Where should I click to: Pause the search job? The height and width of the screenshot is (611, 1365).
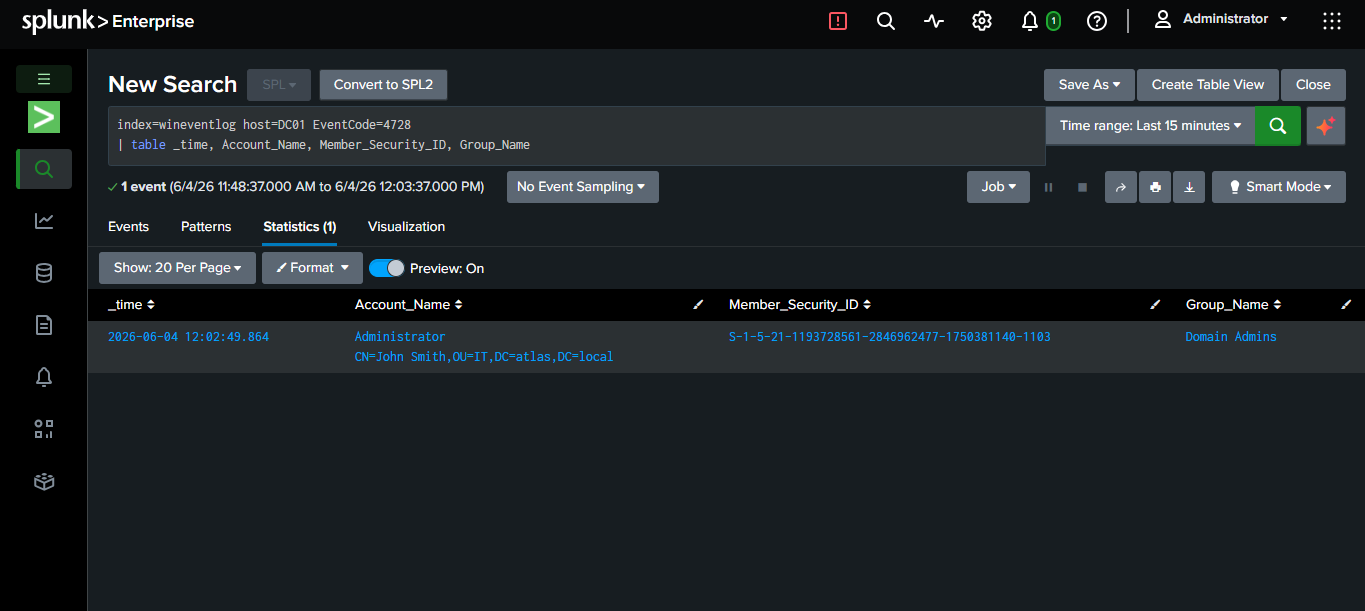click(1049, 187)
